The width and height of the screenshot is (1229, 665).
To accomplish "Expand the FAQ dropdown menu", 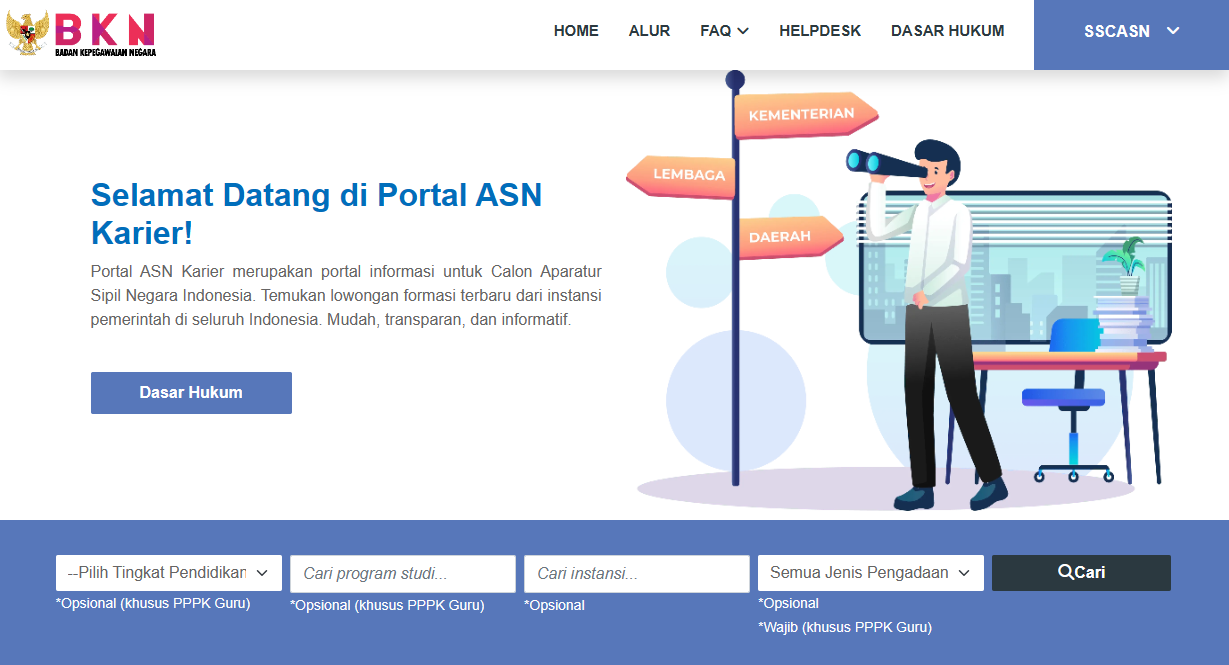I will [724, 31].
